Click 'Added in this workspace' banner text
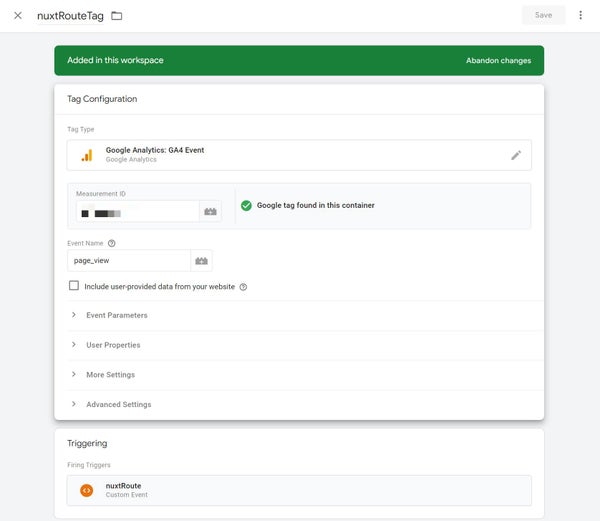This screenshot has width=600, height=521. [115, 60]
